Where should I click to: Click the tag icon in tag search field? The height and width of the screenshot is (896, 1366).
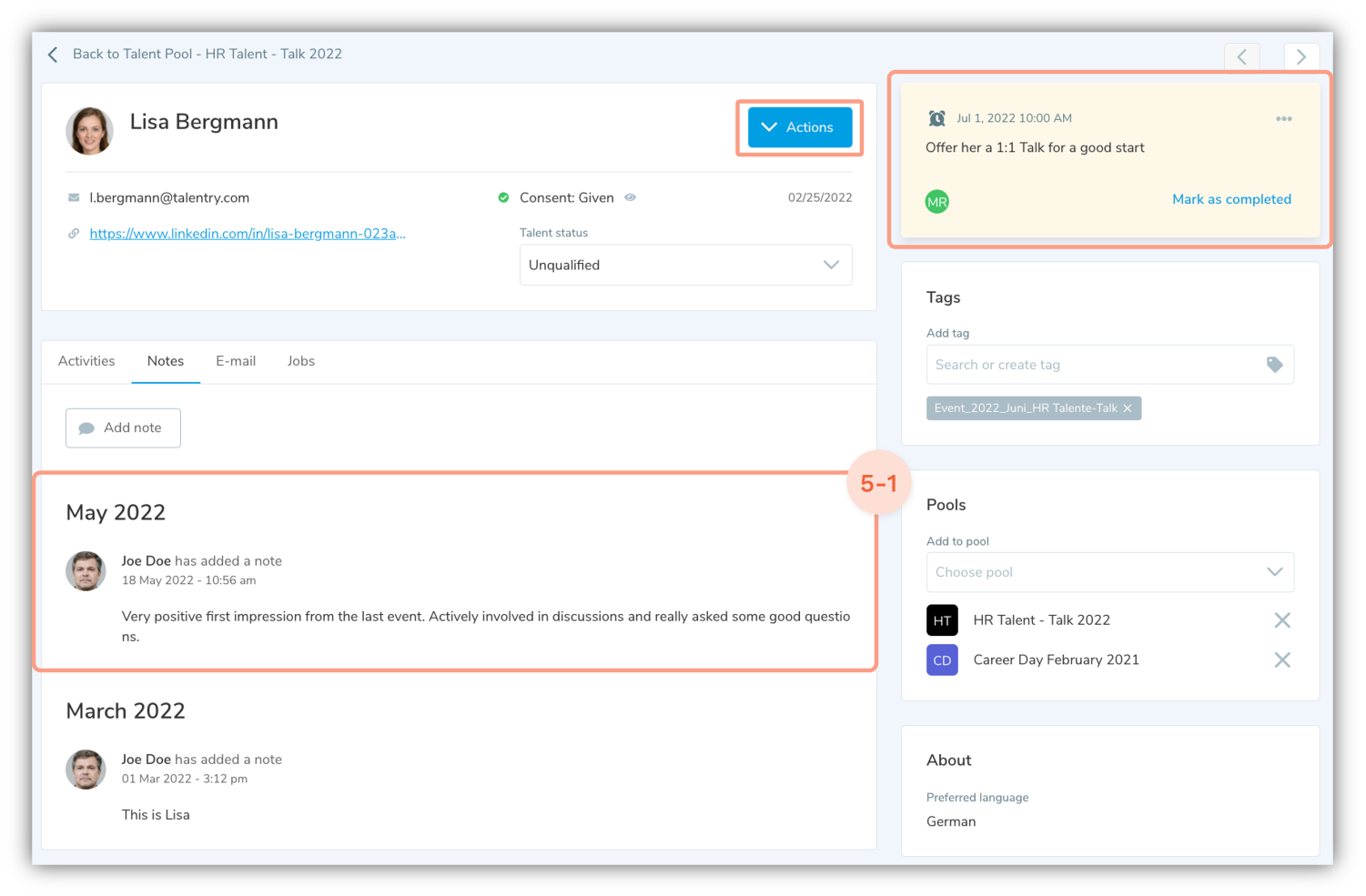click(1274, 365)
